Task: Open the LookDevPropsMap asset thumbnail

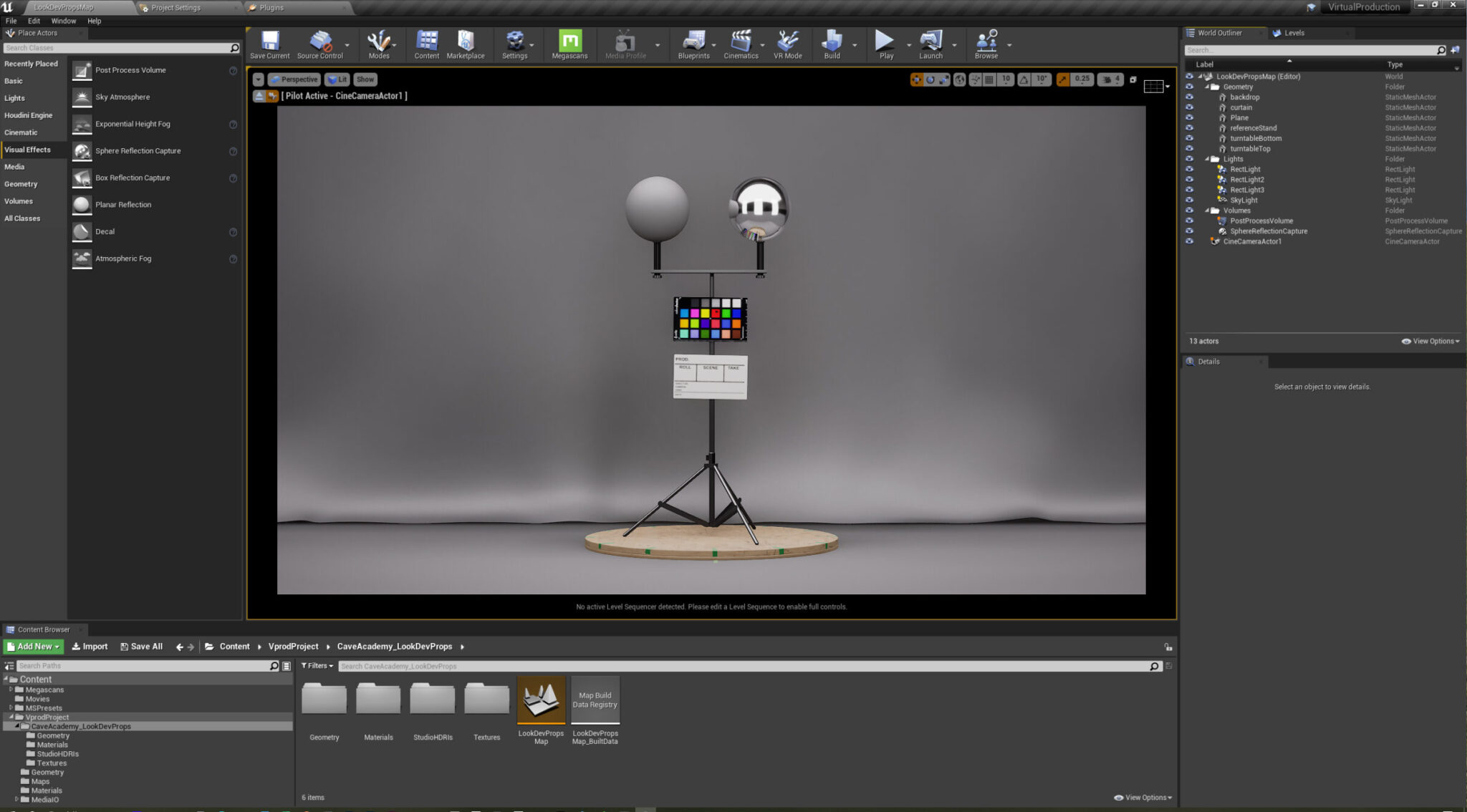Action: point(541,698)
